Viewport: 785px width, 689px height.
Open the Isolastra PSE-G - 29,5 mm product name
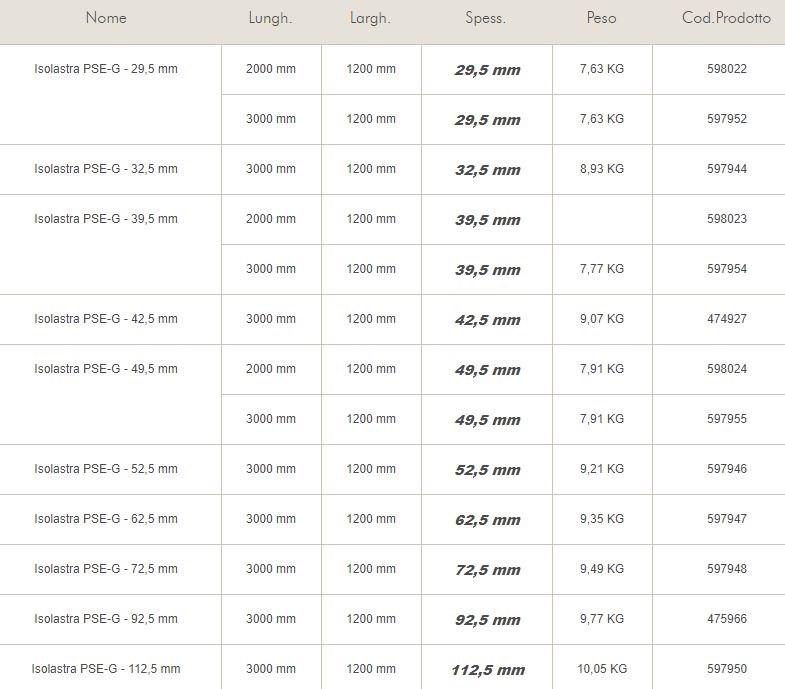click(x=106, y=69)
